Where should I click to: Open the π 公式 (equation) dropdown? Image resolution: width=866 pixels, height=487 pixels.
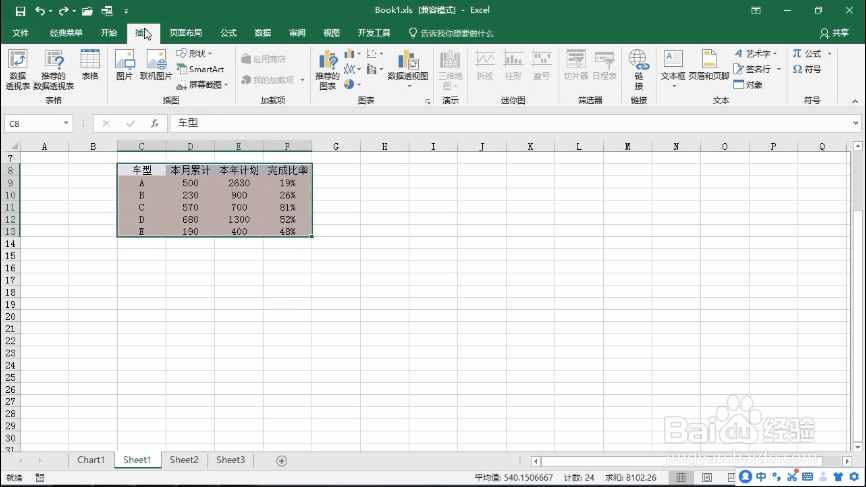(812, 54)
